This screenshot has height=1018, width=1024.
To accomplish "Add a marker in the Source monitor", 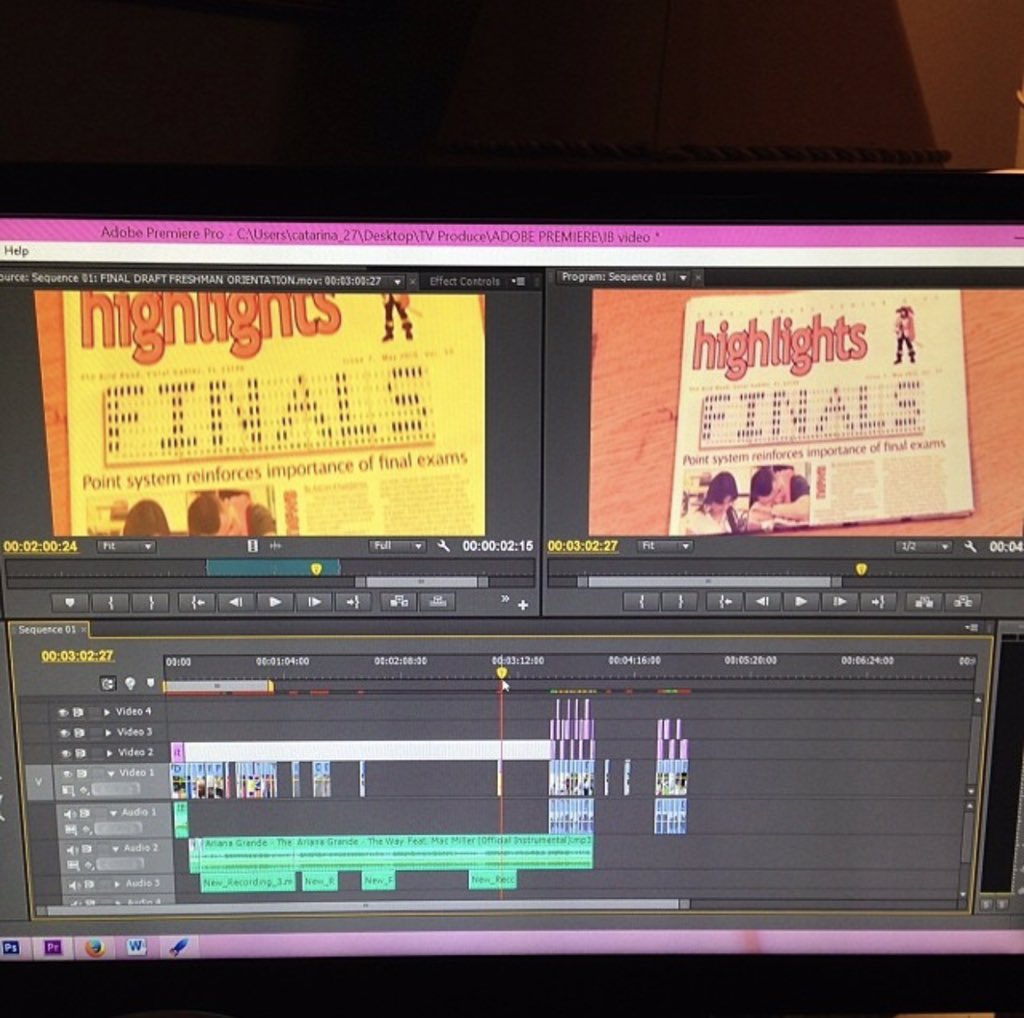I will [x=69, y=602].
